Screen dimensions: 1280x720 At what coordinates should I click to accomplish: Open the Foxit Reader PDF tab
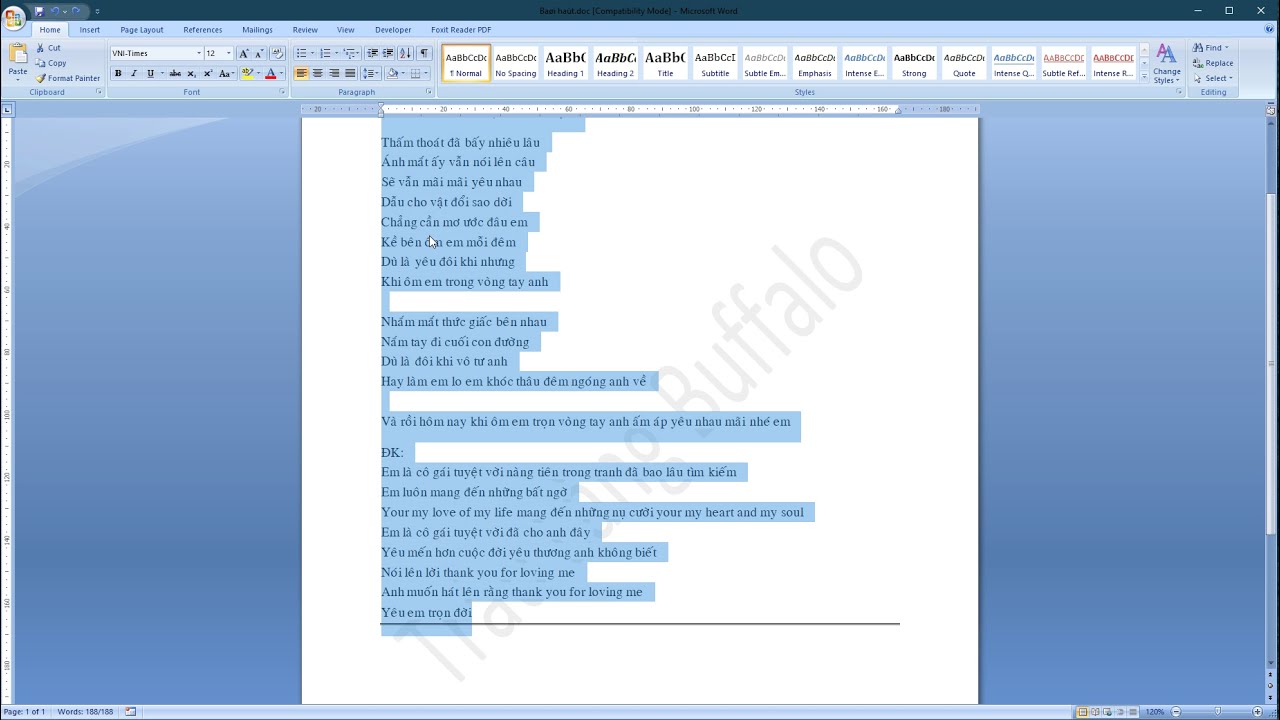[x=461, y=30]
